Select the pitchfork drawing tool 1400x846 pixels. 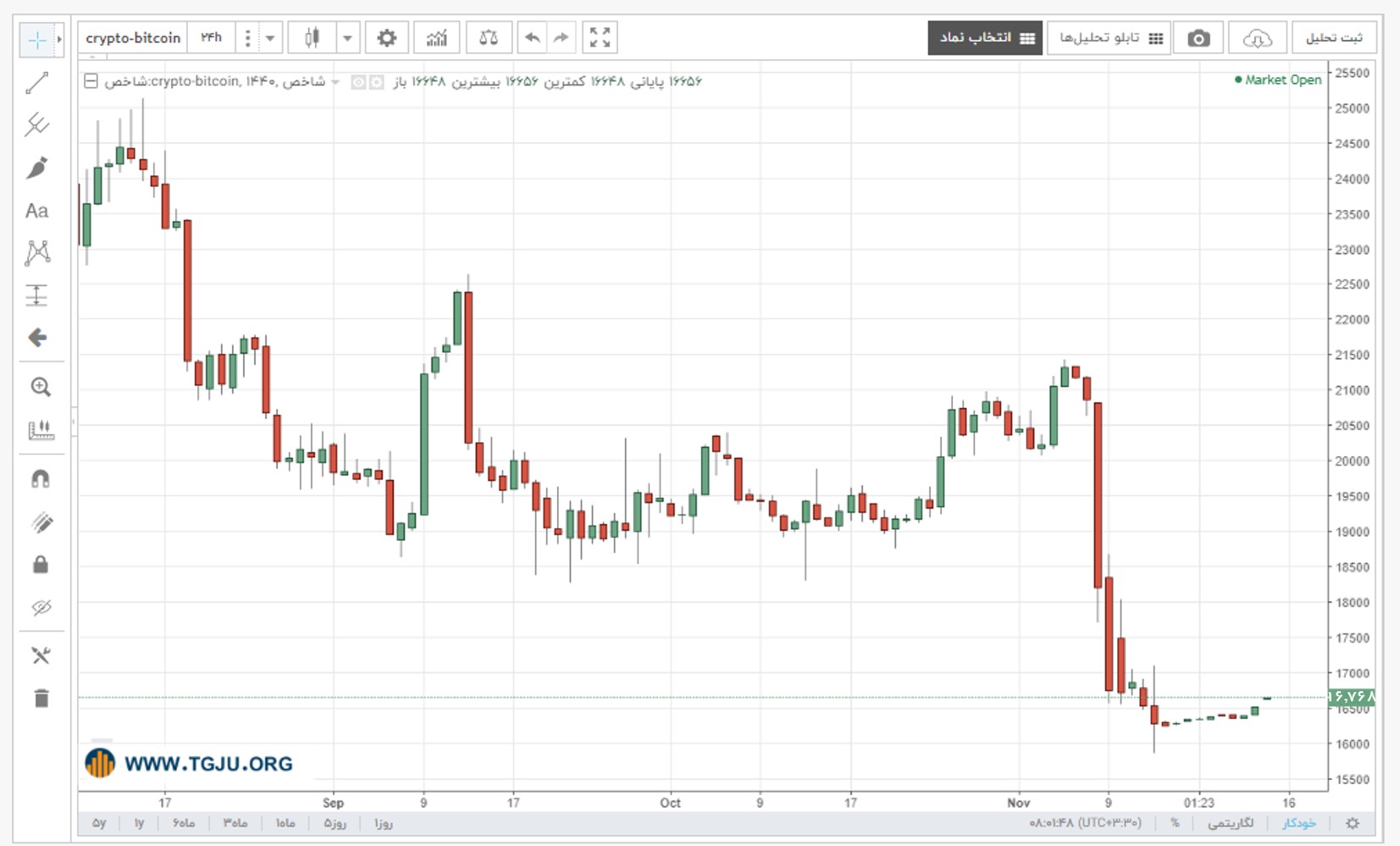(37, 125)
